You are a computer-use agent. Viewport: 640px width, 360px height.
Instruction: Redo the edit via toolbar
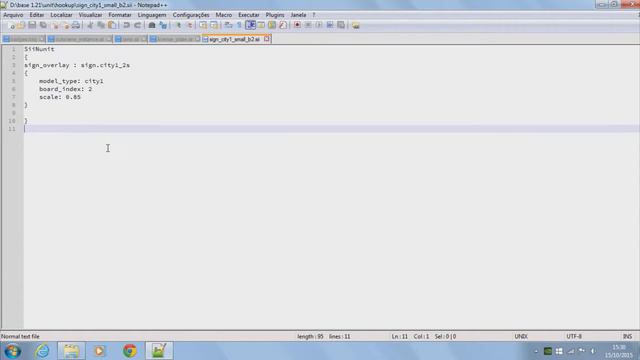pyautogui.click(x=138, y=25)
